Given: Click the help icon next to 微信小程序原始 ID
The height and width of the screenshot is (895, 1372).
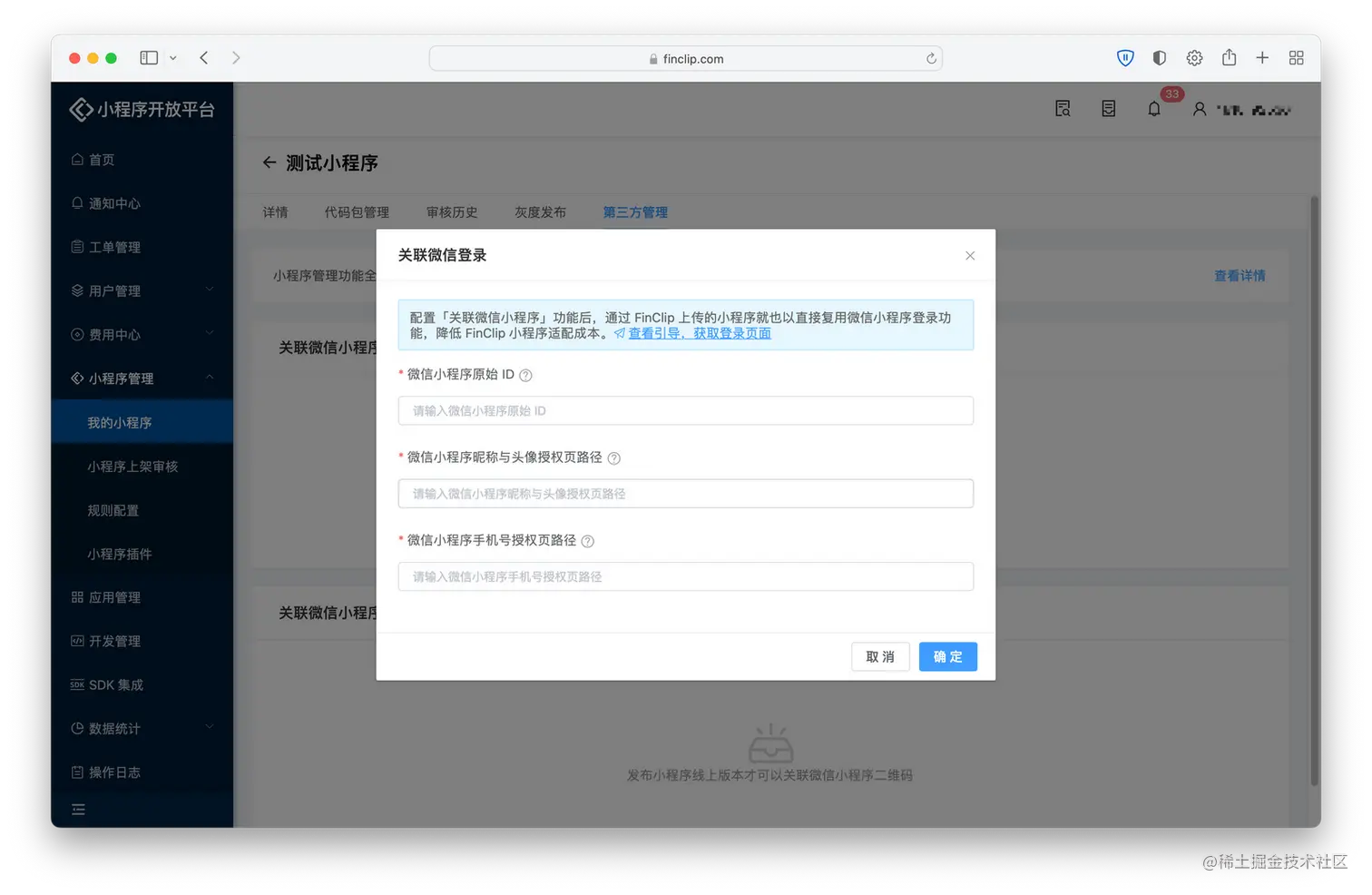Looking at the screenshot, I should [525, 376].
